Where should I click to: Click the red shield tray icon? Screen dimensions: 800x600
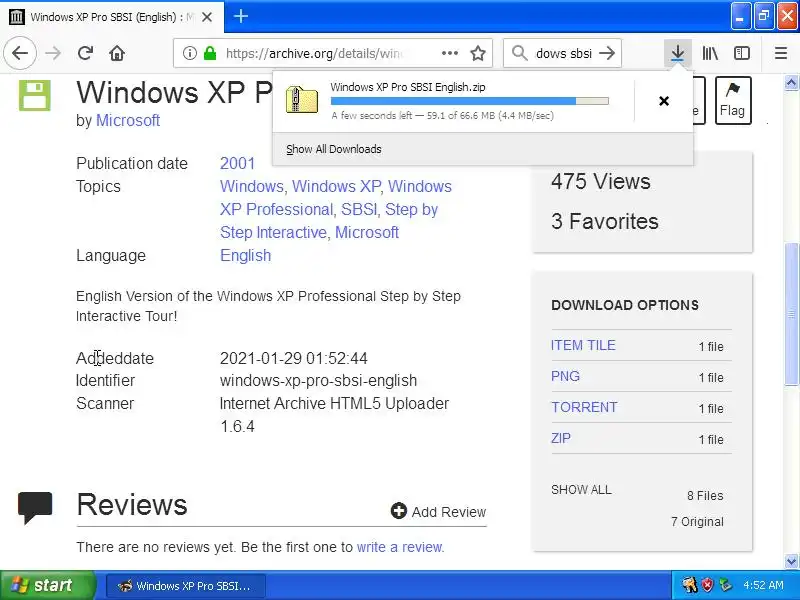[707, 585]
